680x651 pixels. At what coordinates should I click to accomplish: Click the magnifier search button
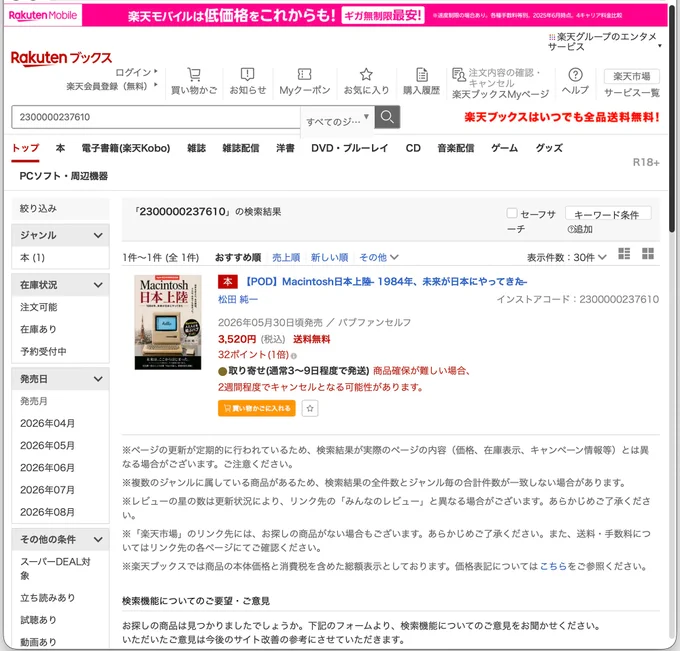coord(387,117)
